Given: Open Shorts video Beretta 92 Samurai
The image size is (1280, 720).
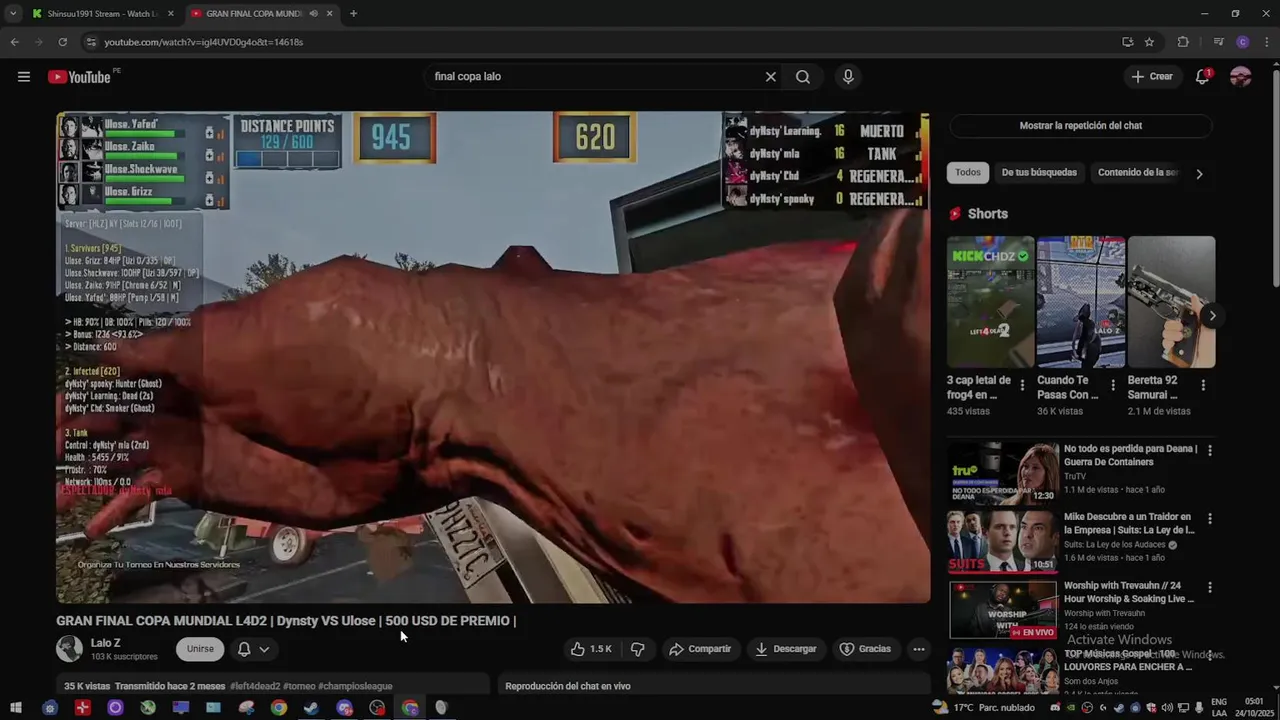Looking at the screenshot, I should (x=1171, y=302).
